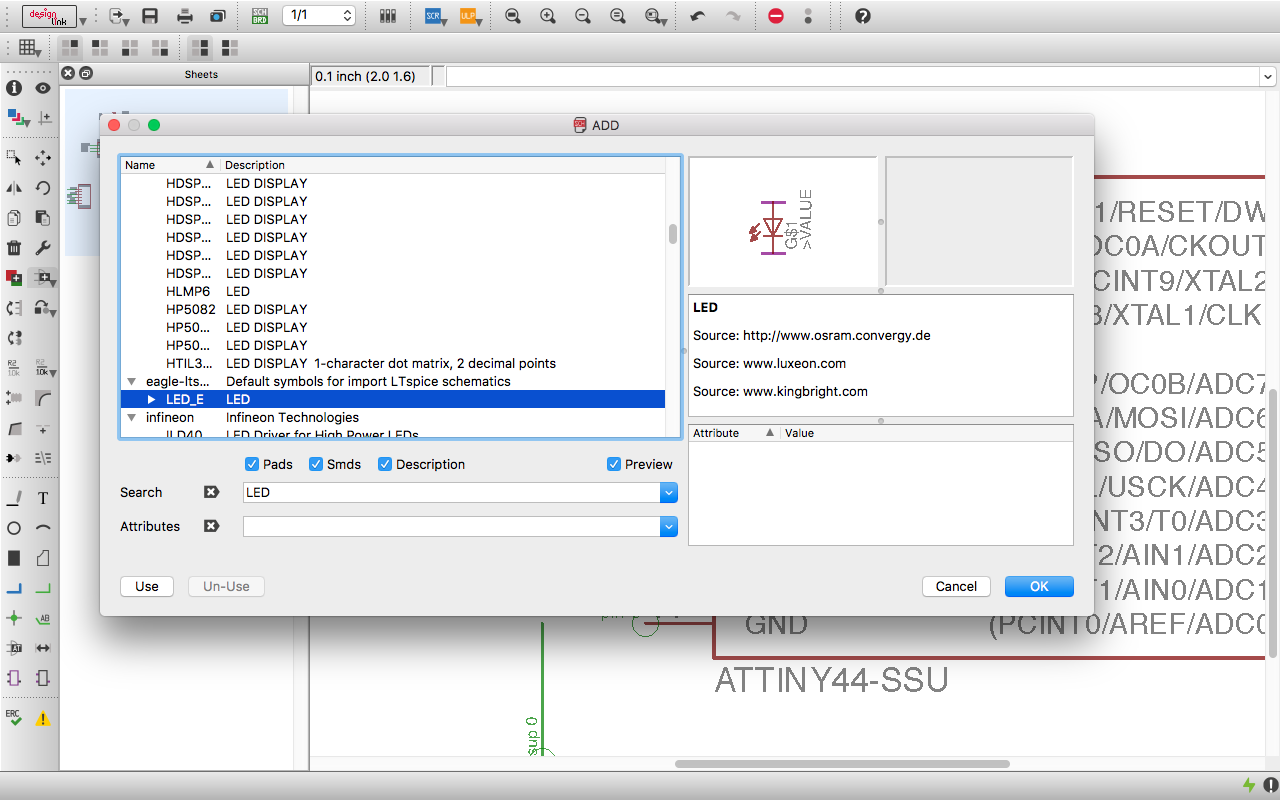
Task: Click into the Search text field
Action: (x=452, y=492)
